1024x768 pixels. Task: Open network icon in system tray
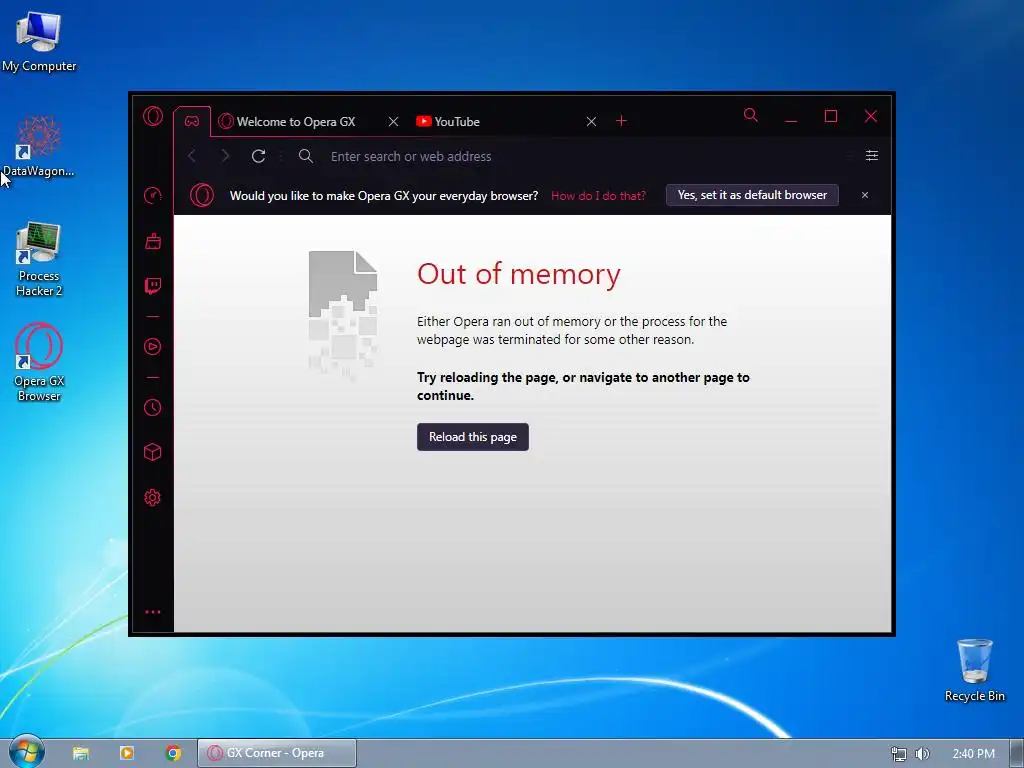click(899, 754)
